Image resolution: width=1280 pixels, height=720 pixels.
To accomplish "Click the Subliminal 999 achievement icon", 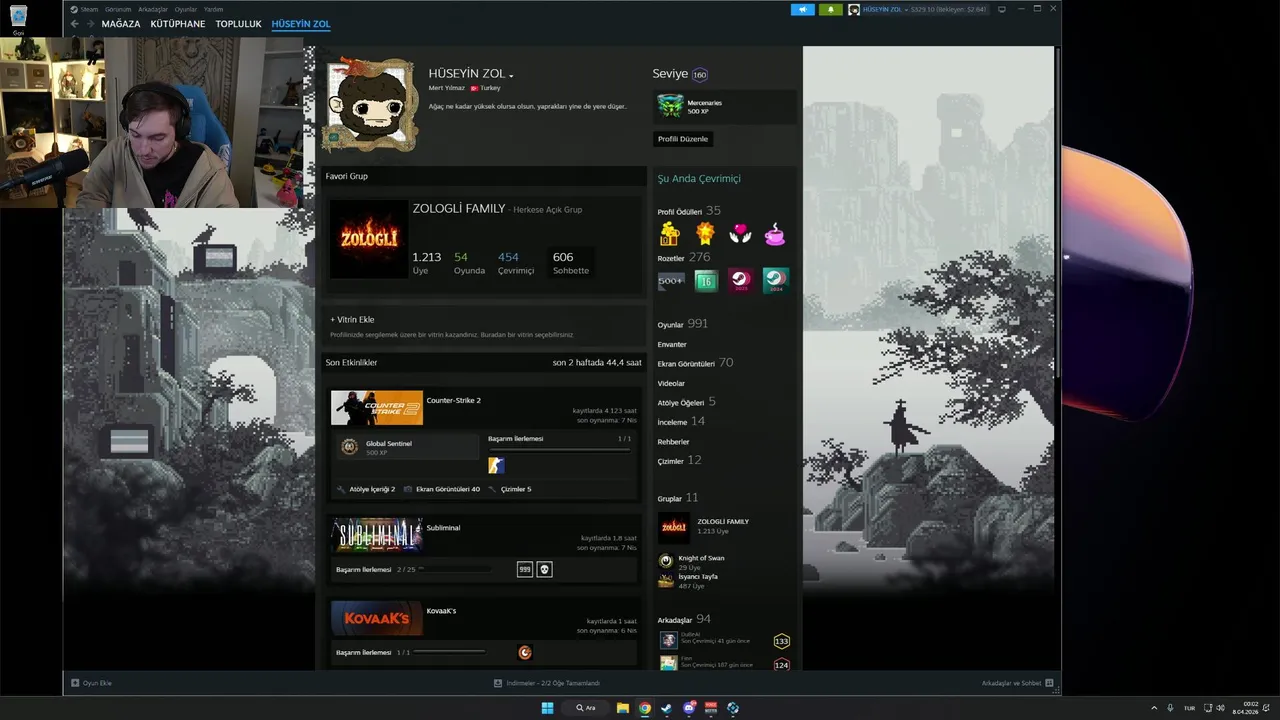I will click(x=525, y=569).
